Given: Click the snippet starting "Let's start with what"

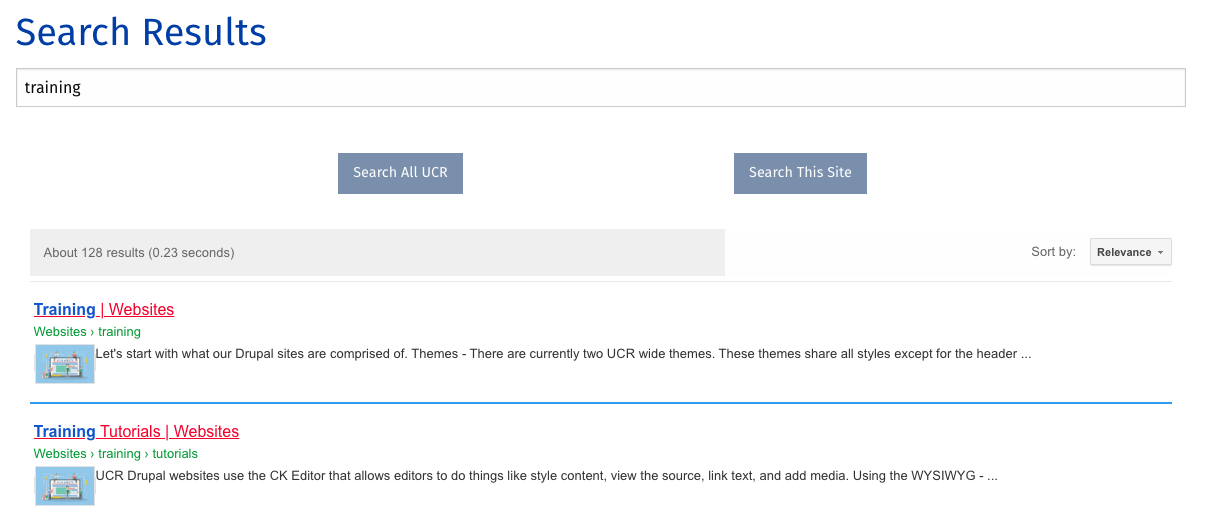Looking at the screenshot, I should [562, 354].
